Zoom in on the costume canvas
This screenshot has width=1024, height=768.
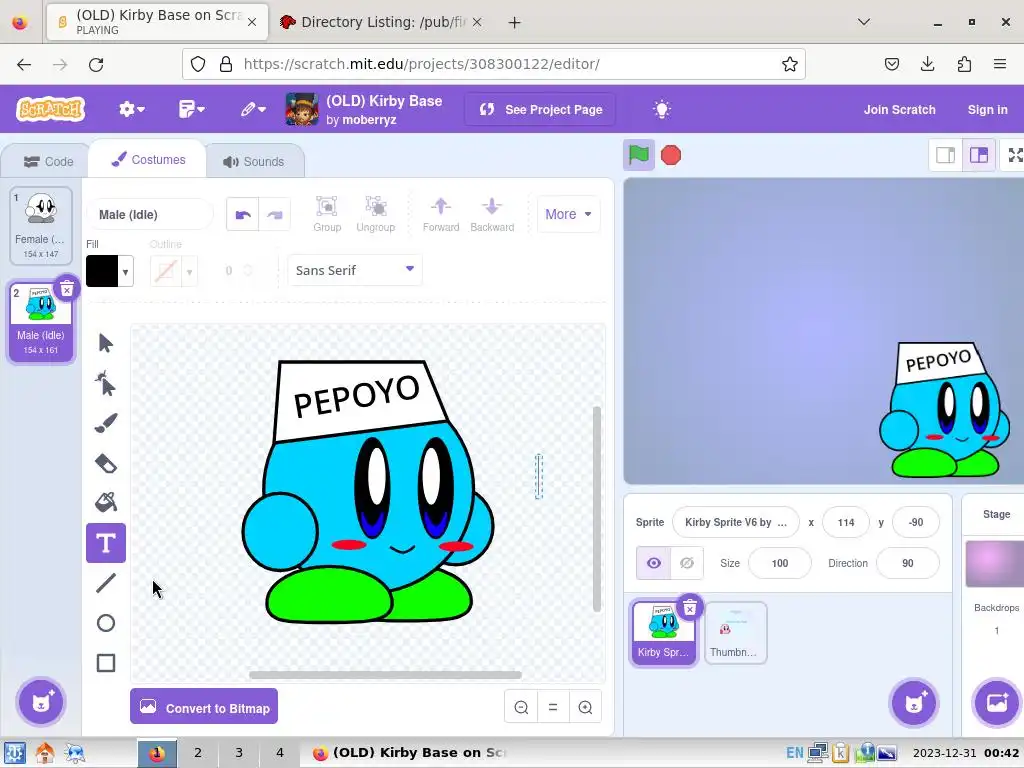pos(585,707)
